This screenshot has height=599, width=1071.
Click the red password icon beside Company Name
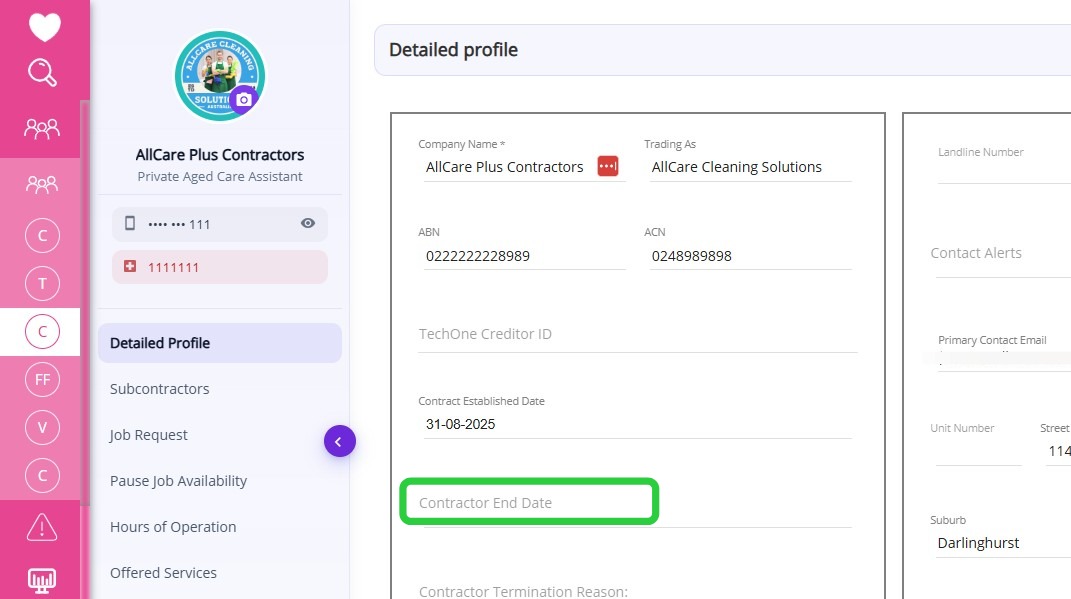pyautogui.click(x=608, y=166)
